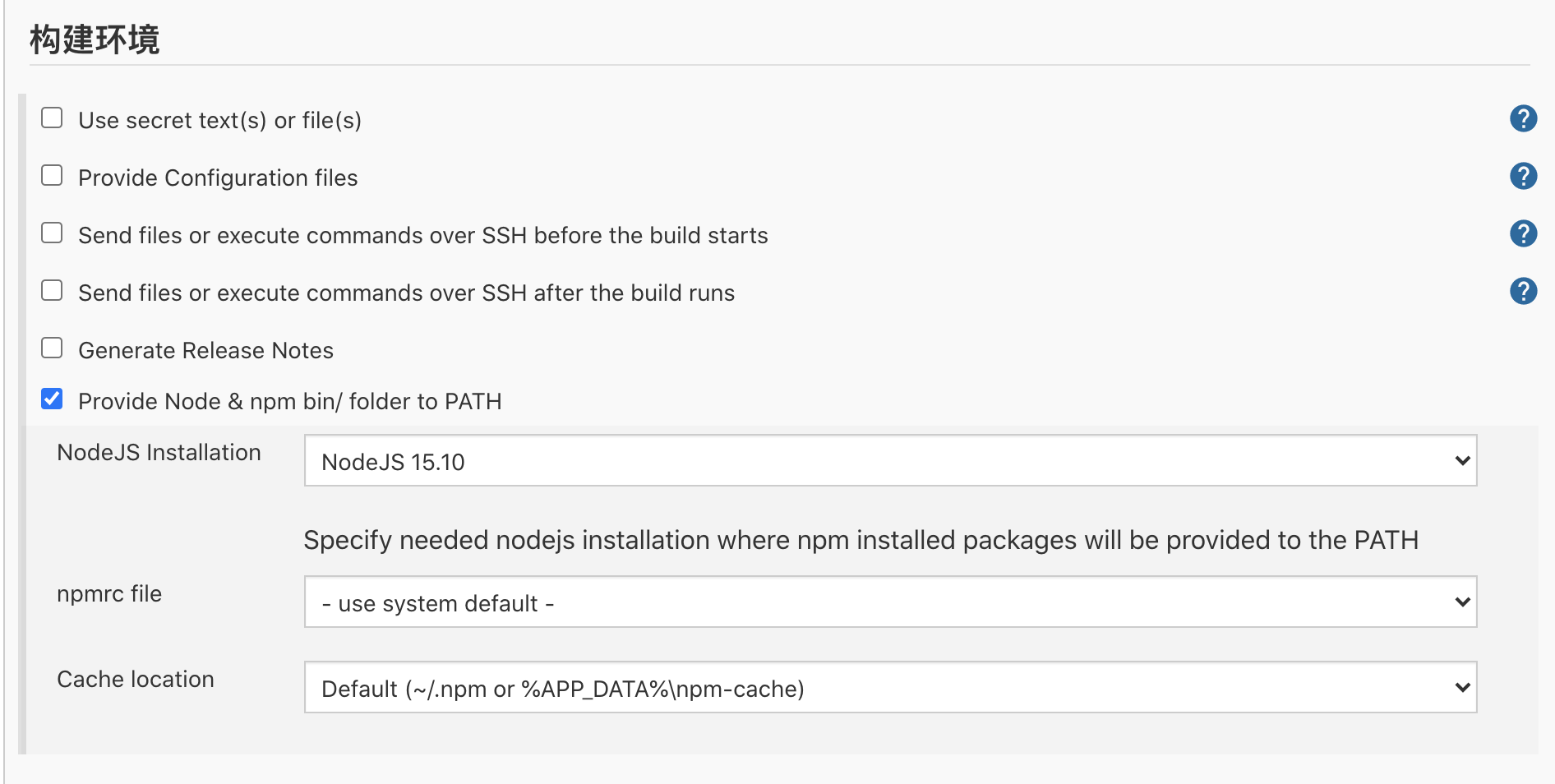The image size is (1555, 784).
Task: Show help for SSH after the build runs
Action: pyautogui.click(x=1523, y=291)
